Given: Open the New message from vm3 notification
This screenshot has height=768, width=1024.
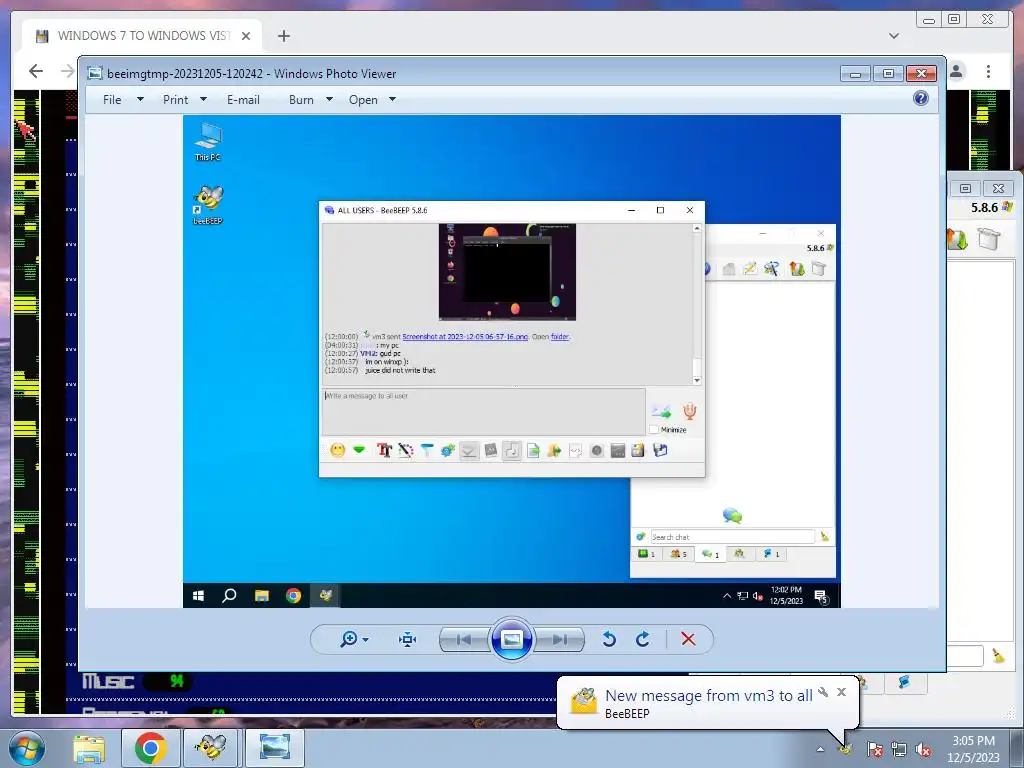Looking at the screenshot, I should (709, 696).
